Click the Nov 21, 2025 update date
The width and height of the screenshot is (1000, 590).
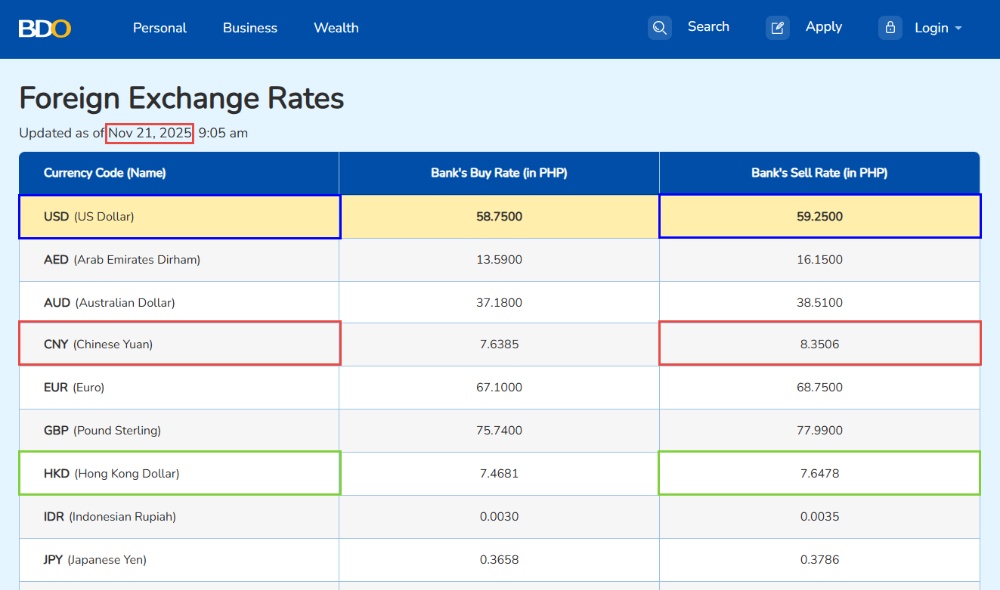point(149,132)
